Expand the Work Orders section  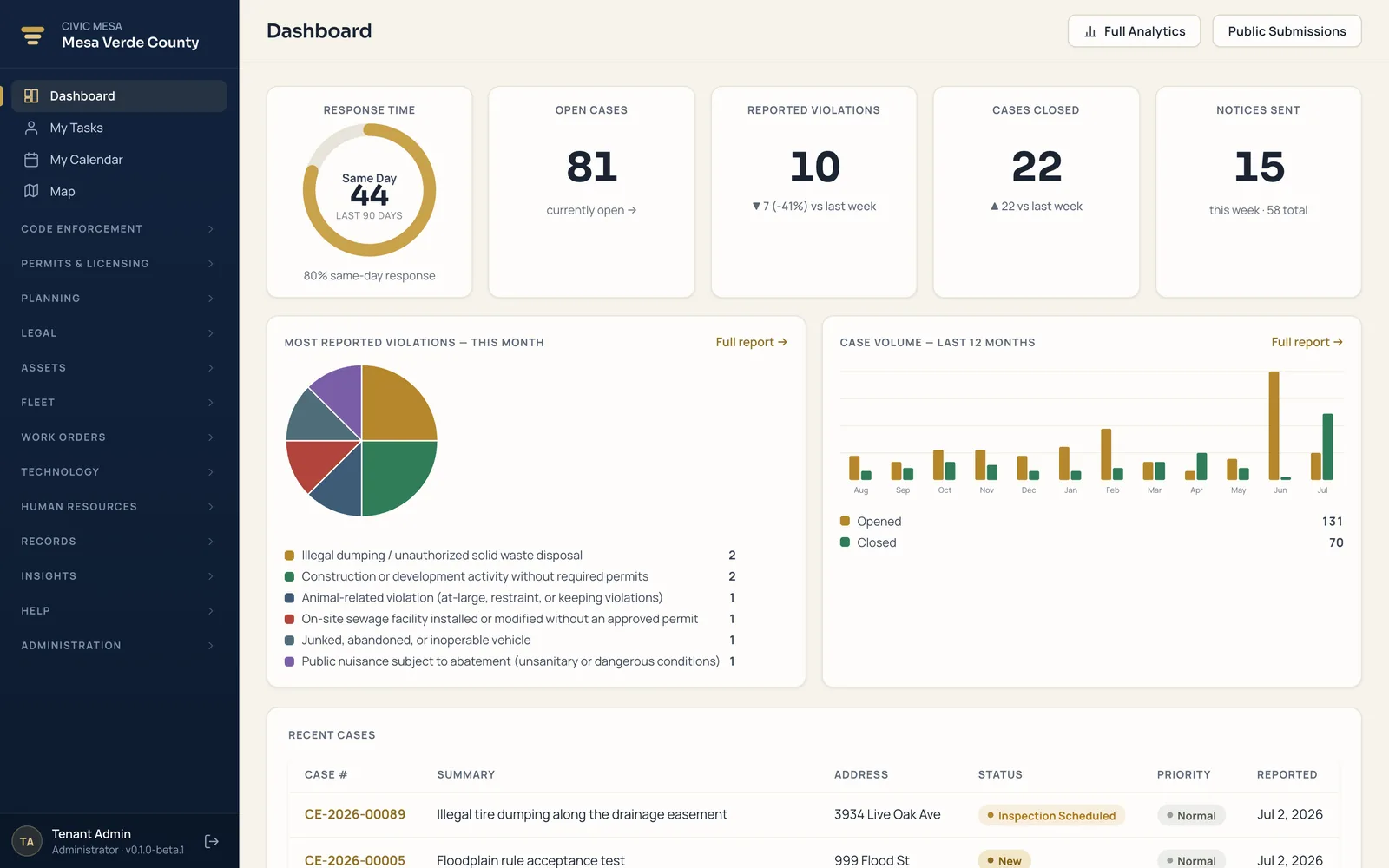point(119,437)
